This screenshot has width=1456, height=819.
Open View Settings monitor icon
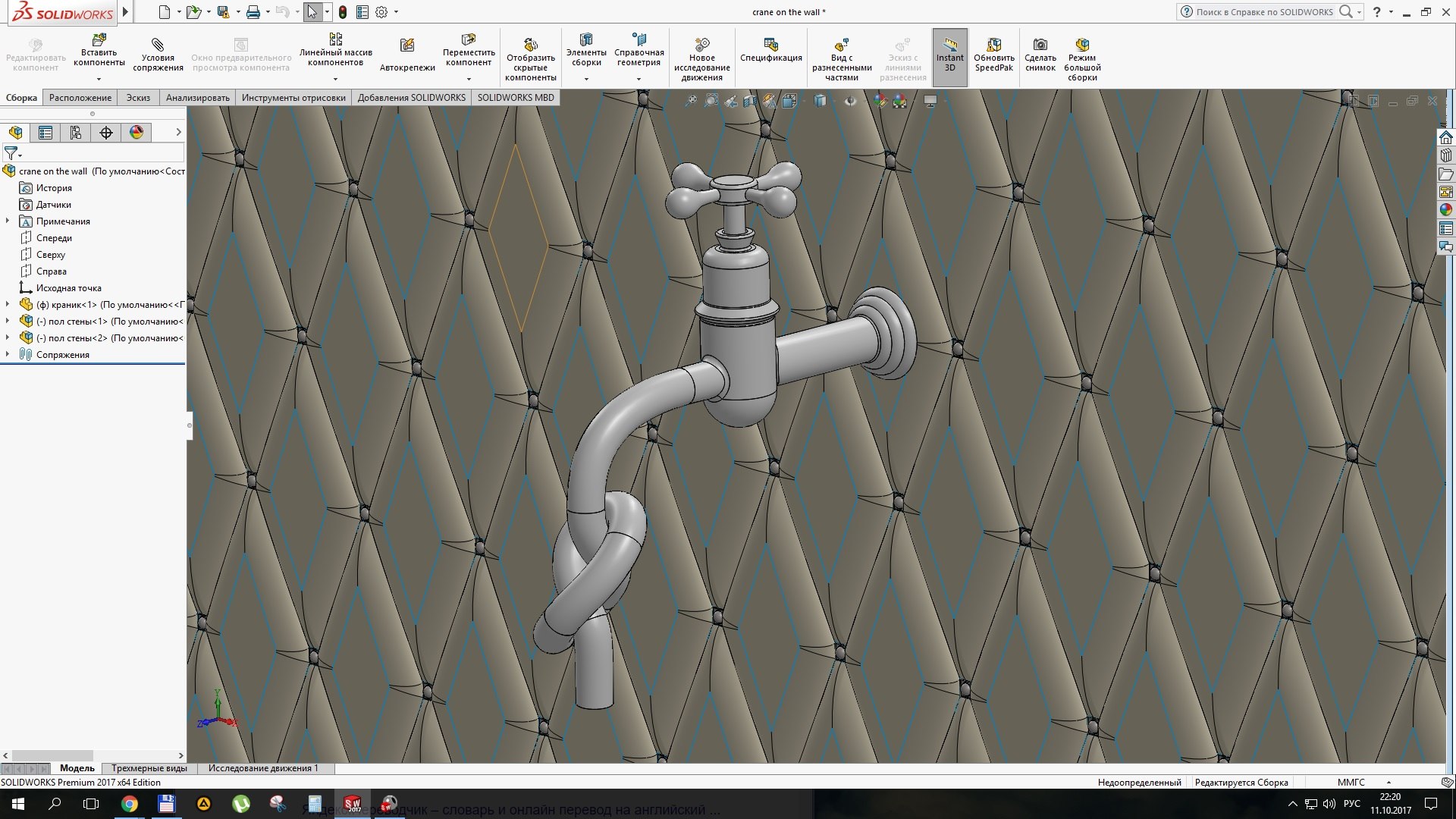click(x=930, y=101)
